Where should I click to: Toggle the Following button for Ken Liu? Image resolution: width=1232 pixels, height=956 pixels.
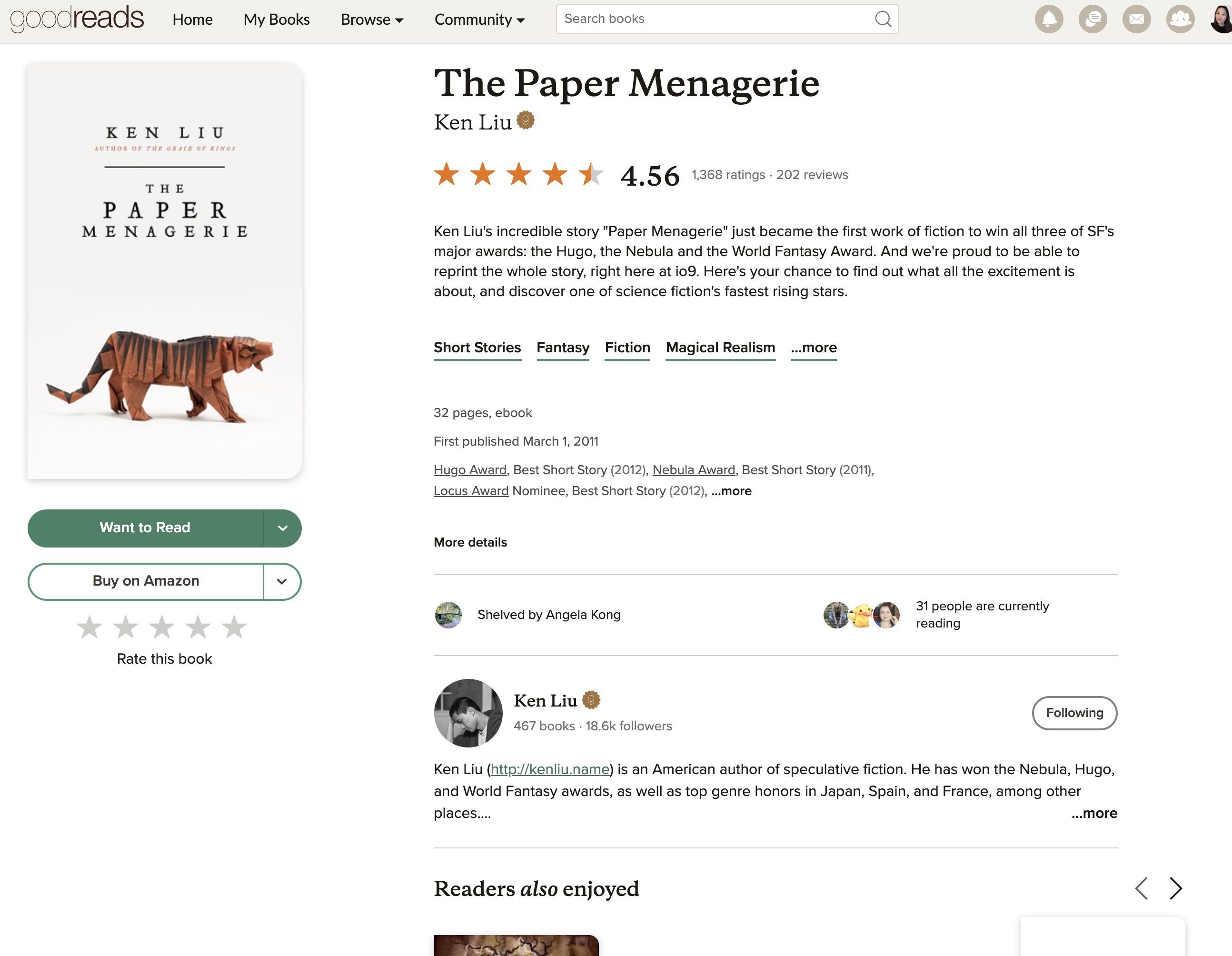point(1074,713)
